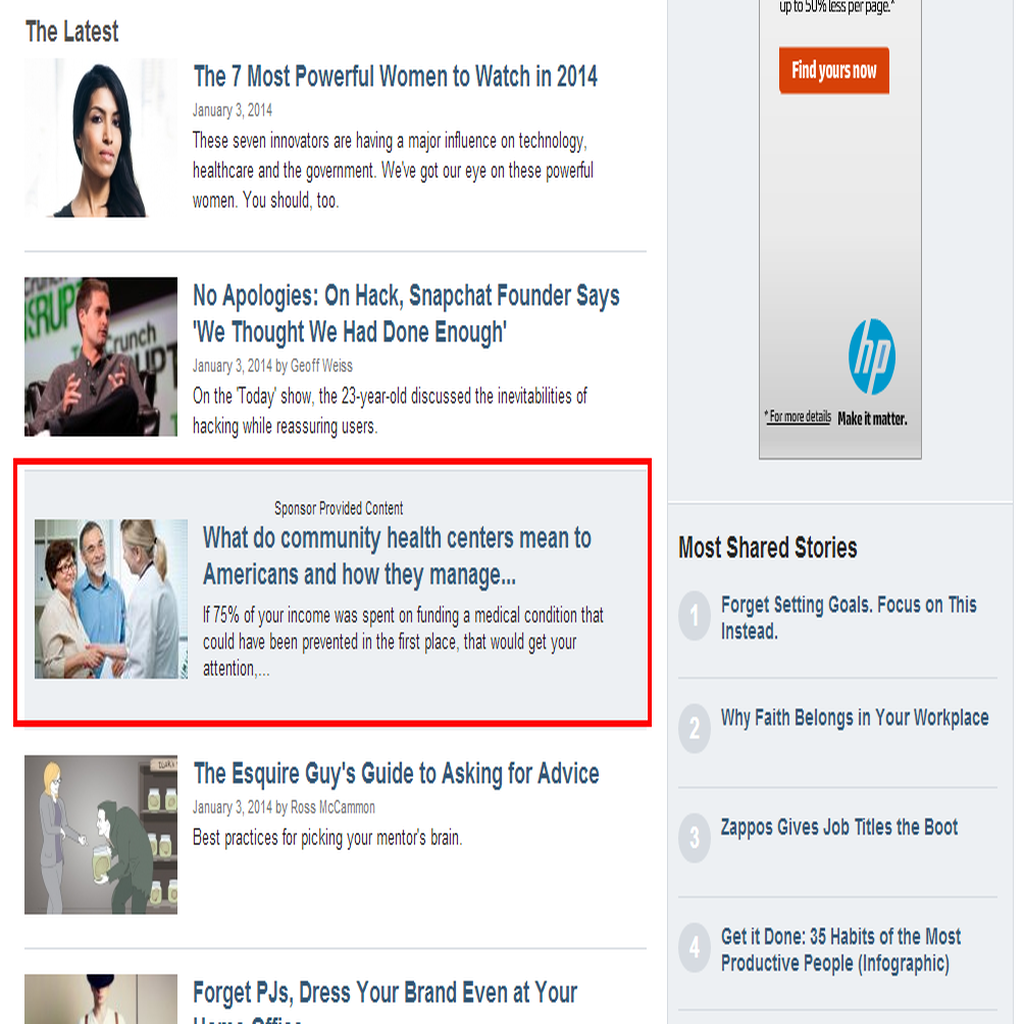Open Forget Setting Goals shared story
Viewport: 1024px width, 1024px height.
click(x=848, y=618)
